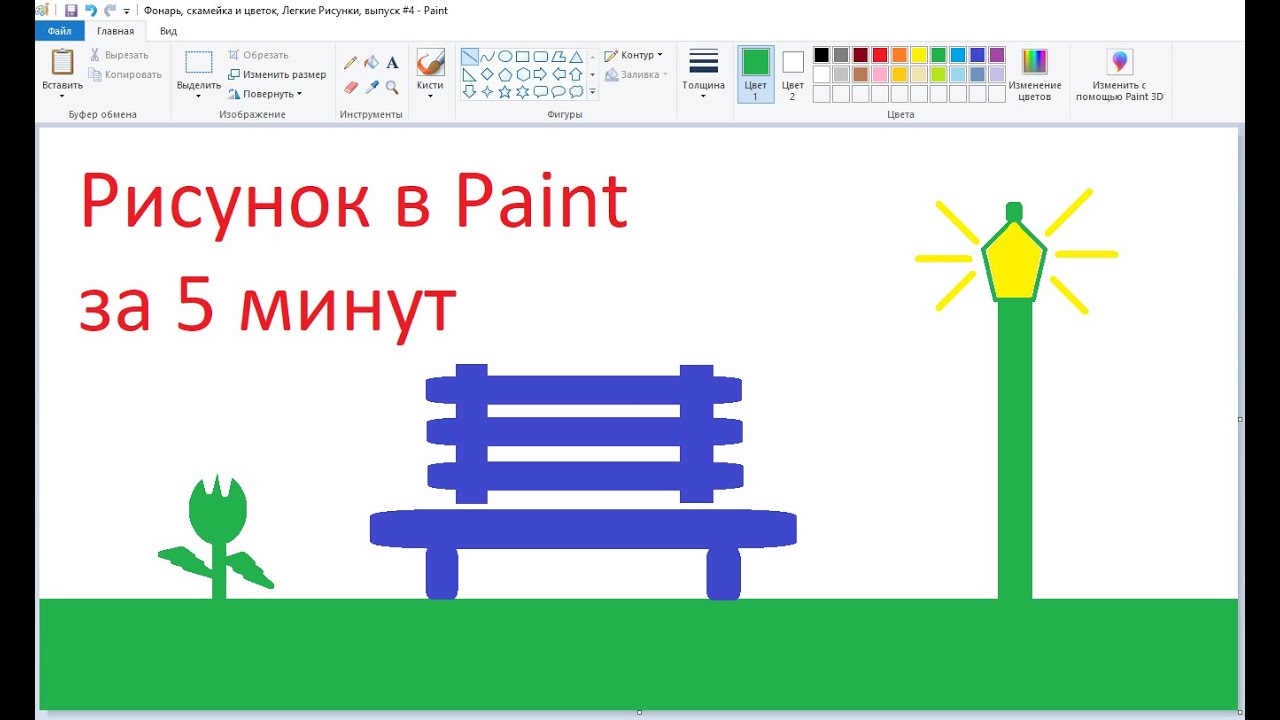
Task: Pick the yellow color swatch
Action: click(x=919, y=55)
